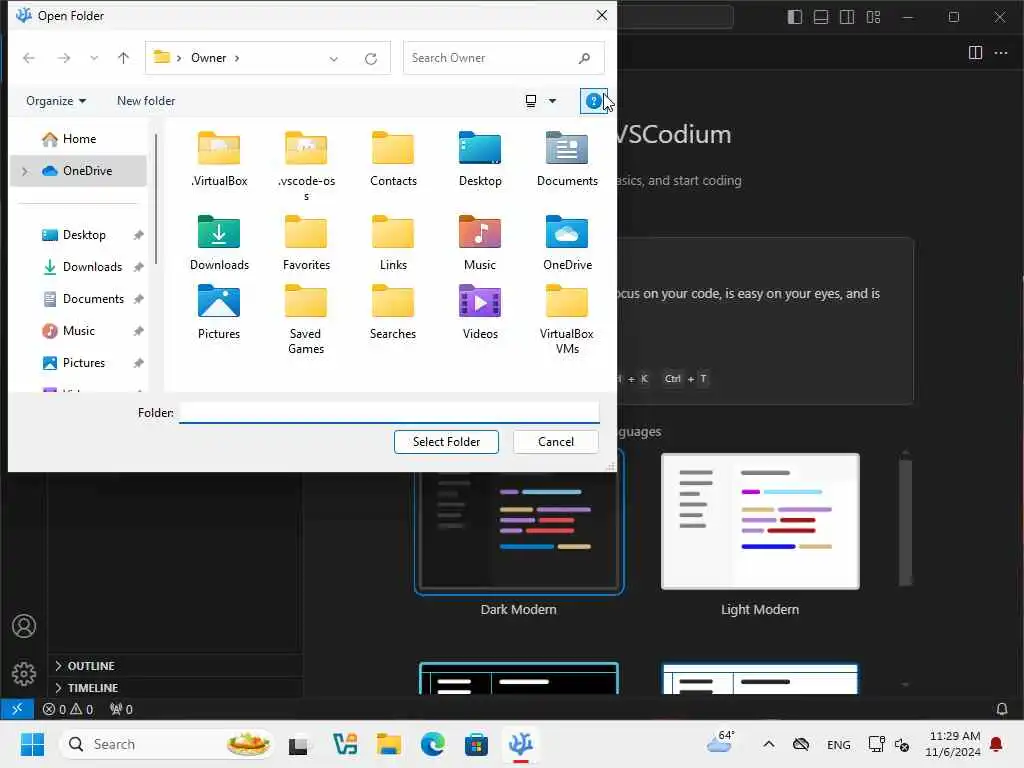Expand breadcrumb arrow after Owner
Viewport: 1024px width, 768px height.
(x=237, y=58)
